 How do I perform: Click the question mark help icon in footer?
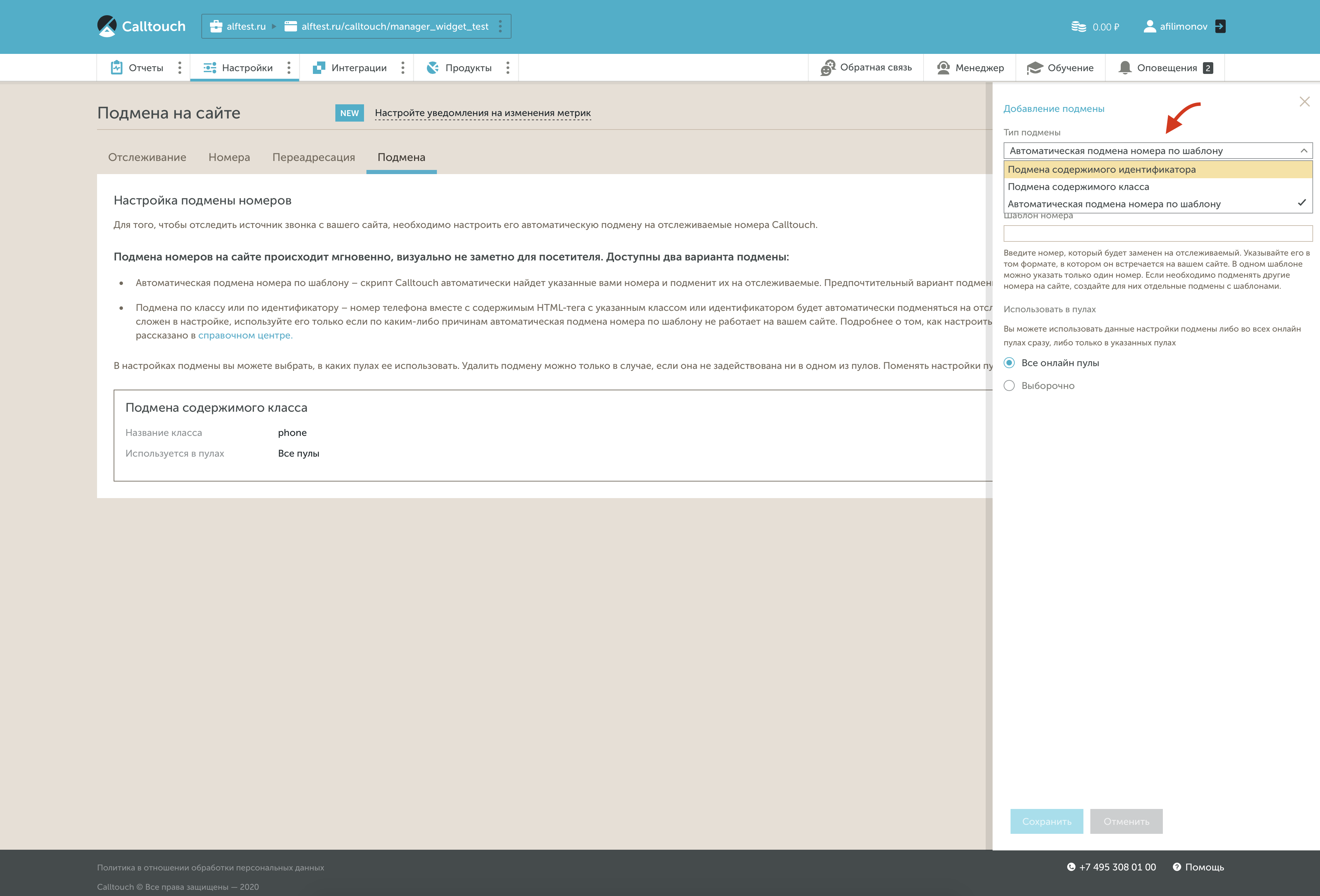1177,867
